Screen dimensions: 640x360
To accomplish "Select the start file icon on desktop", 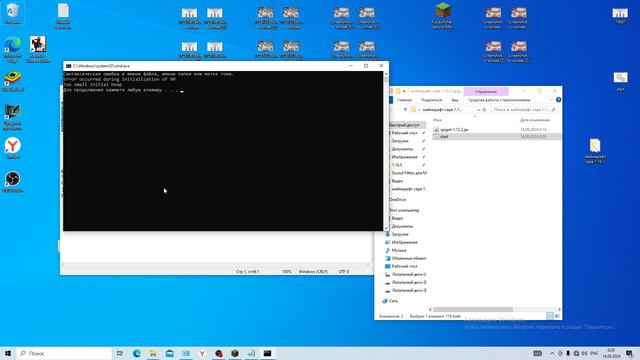I will (620, 81).
